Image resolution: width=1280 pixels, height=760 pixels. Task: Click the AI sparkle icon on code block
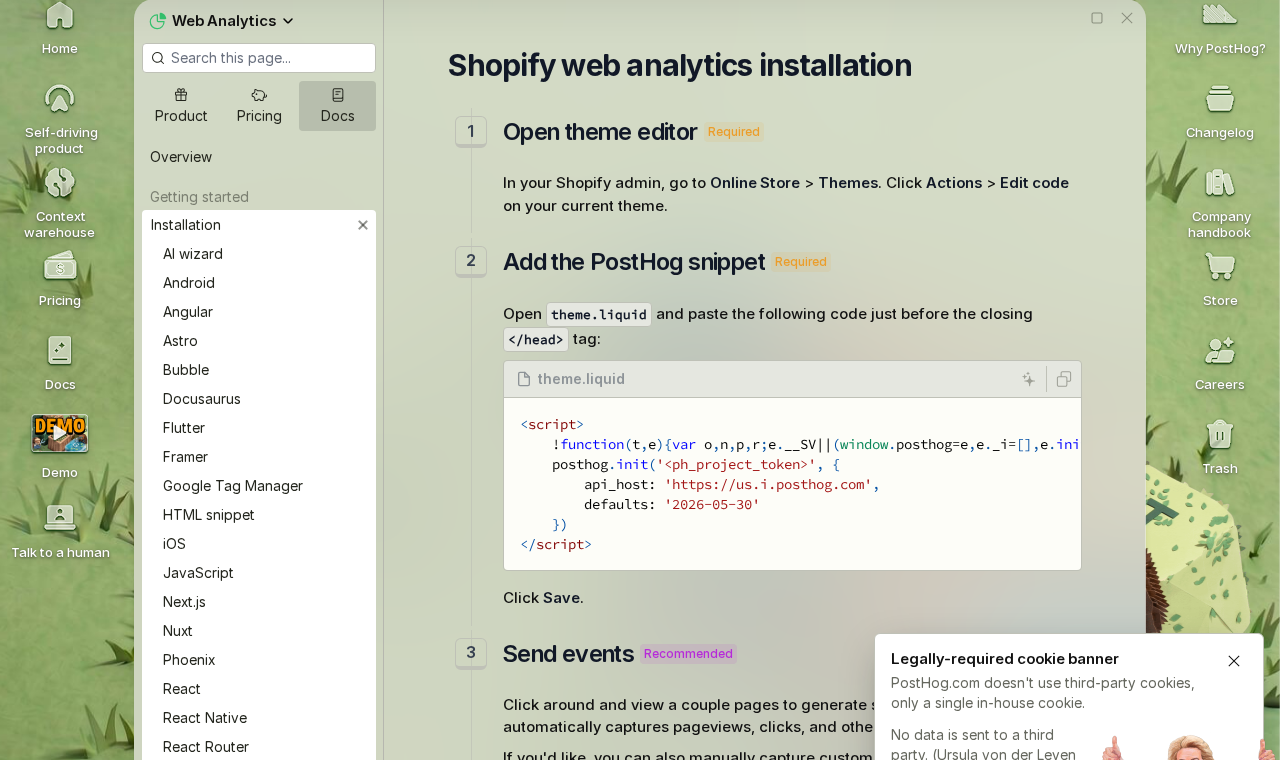click(x=1028, y=379)
